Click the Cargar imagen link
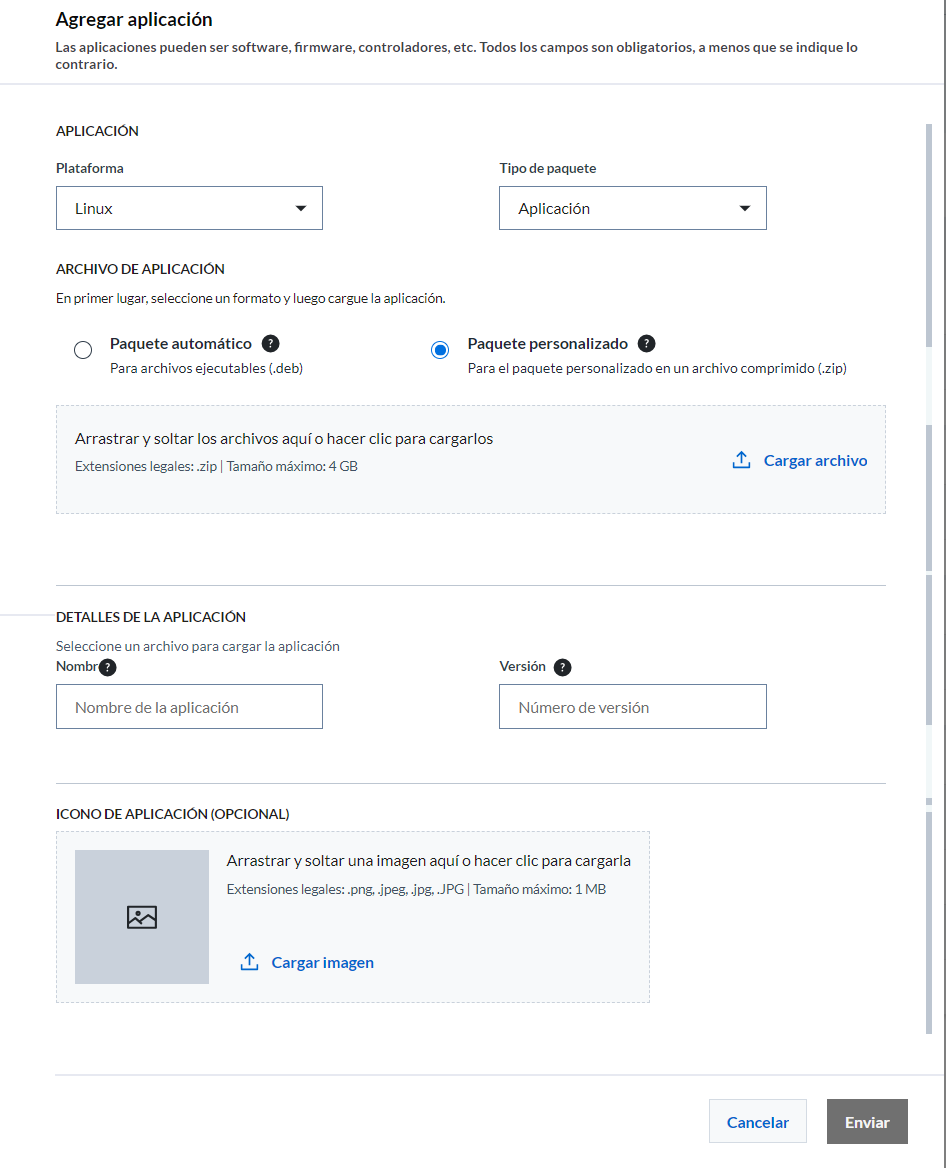This screenshot has width=946, height=1168. point(323,962)
